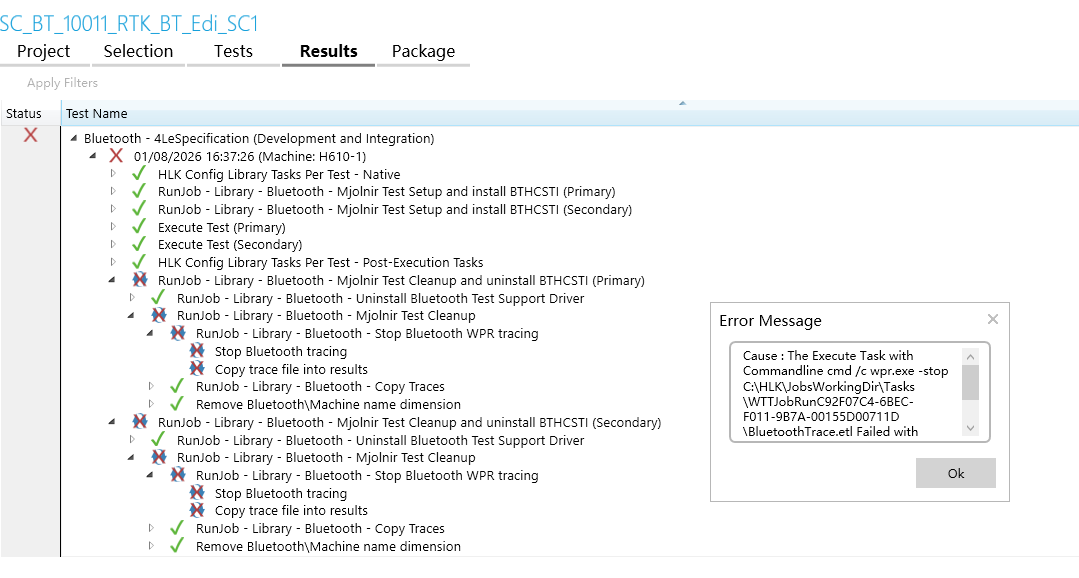Collapse Mjolnir Test Cleanup and uninstall BTHCSTI (Secondary)
This screenshot has width=1079, height=578.
click(x=112, y=422)
